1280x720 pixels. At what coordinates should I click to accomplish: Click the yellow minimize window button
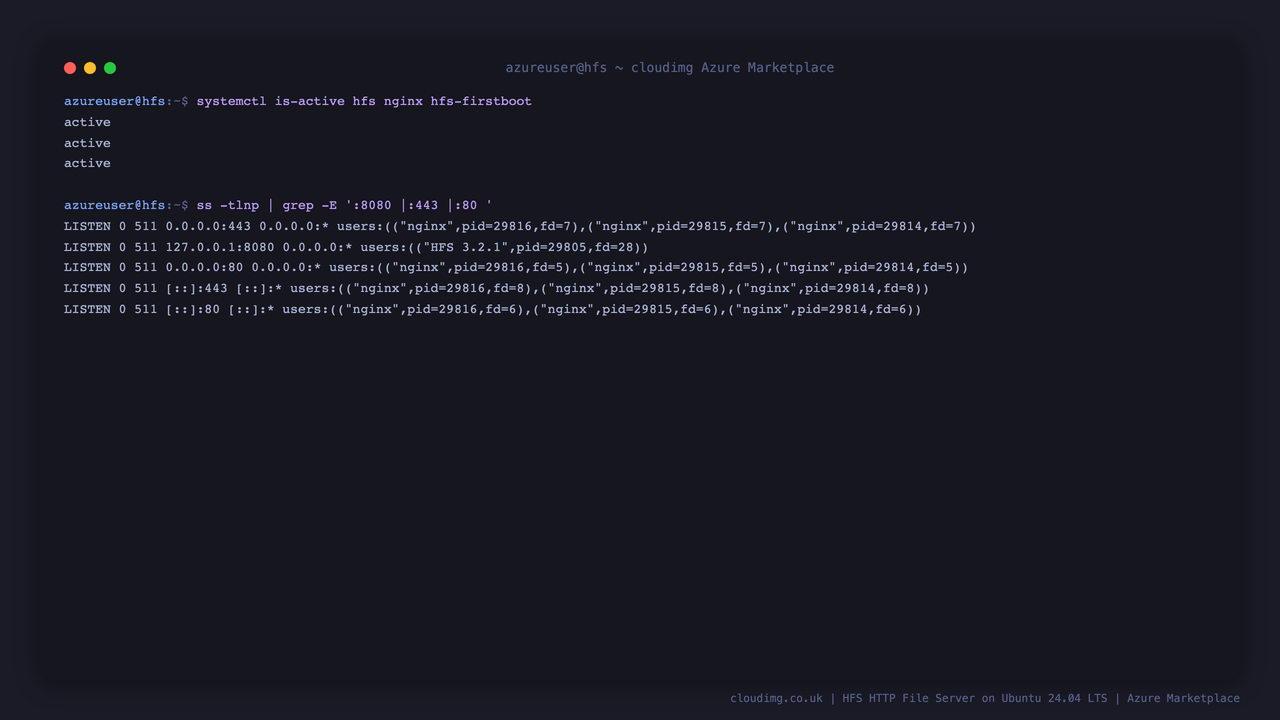coord(90,68)
